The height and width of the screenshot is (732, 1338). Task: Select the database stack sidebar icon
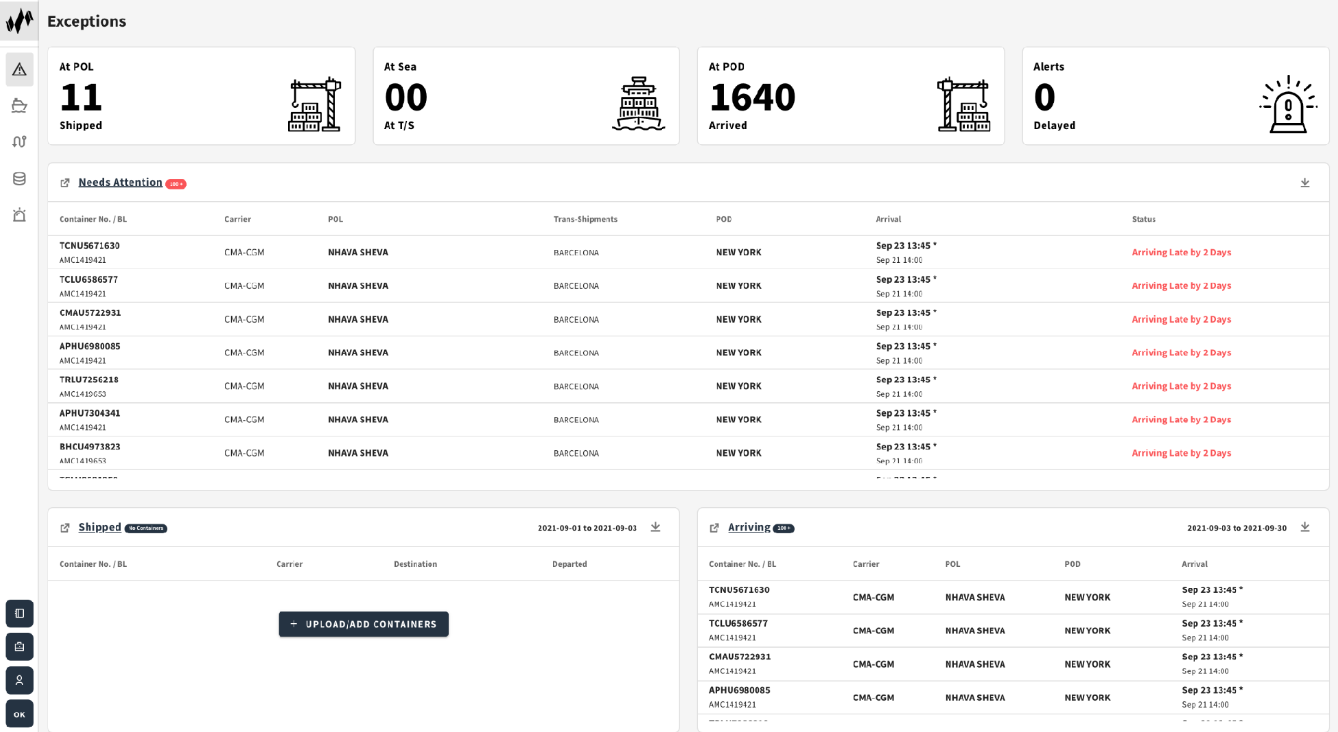19,178
